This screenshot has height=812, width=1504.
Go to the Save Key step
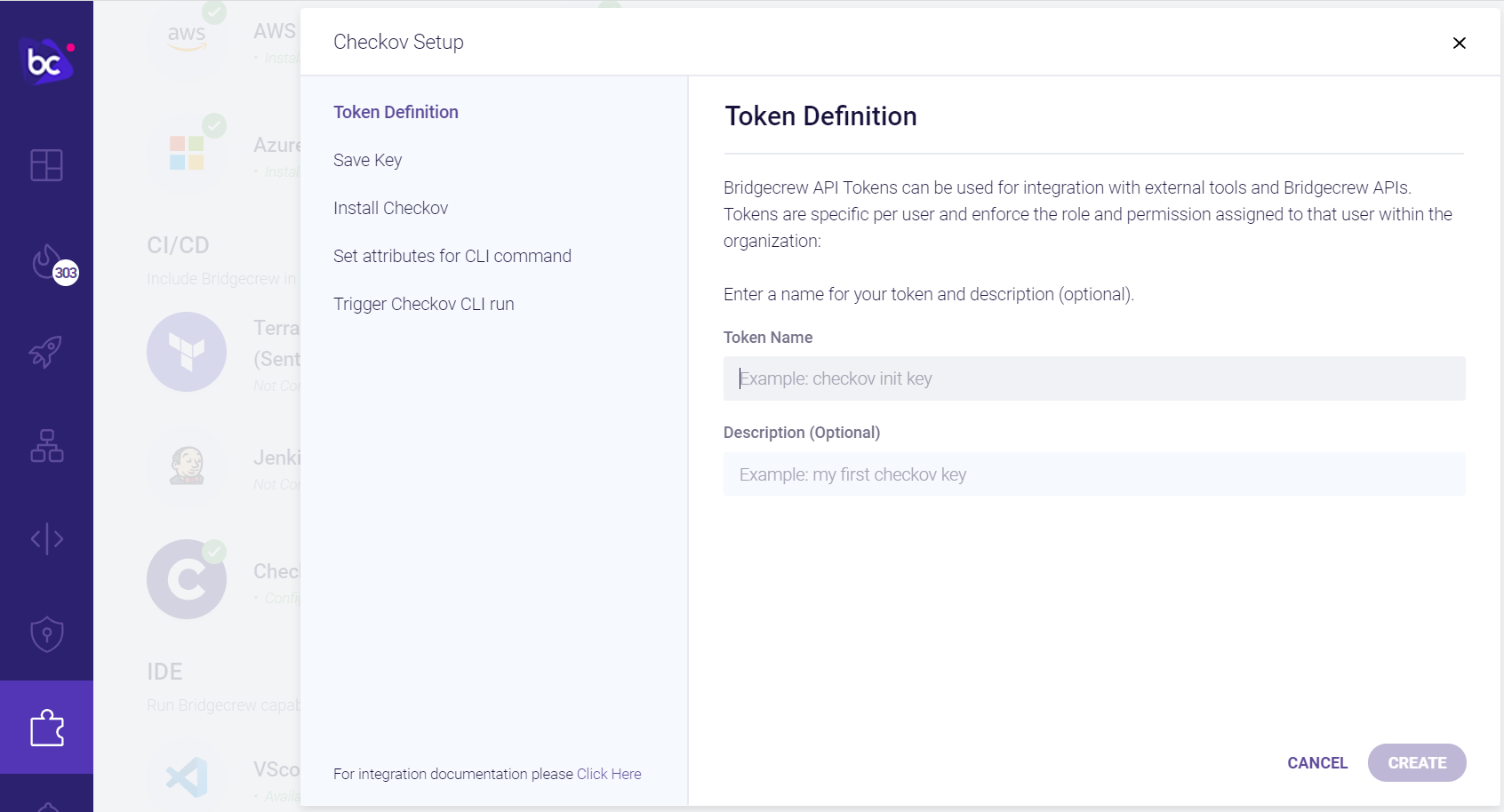367,160
